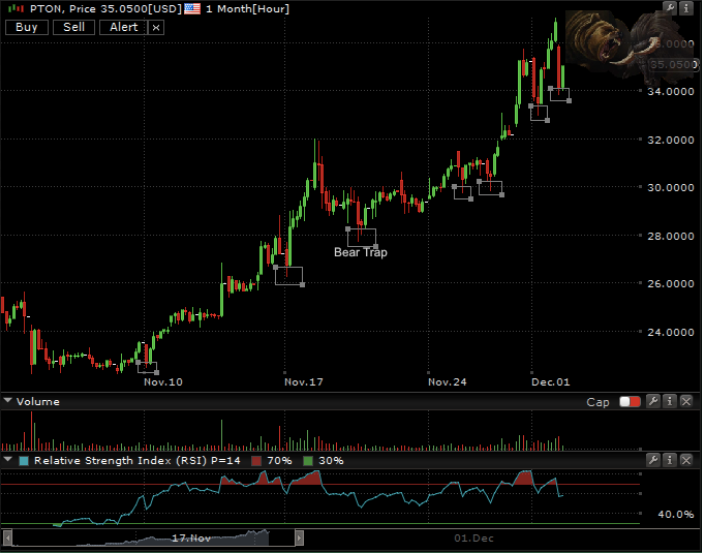Click the 28.0000 price axis label
702x553 pixels.
(x=671, y=236)
